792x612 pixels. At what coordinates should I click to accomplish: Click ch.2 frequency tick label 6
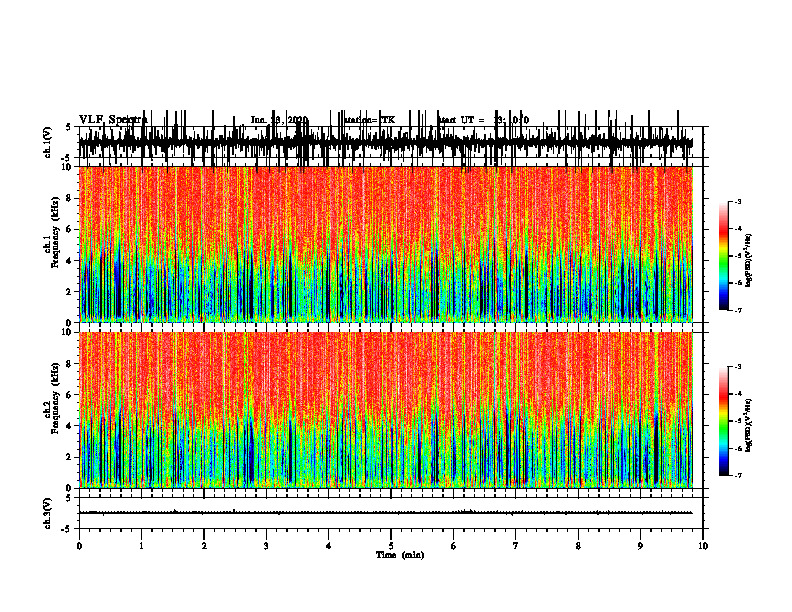click(x=70, y=395)
